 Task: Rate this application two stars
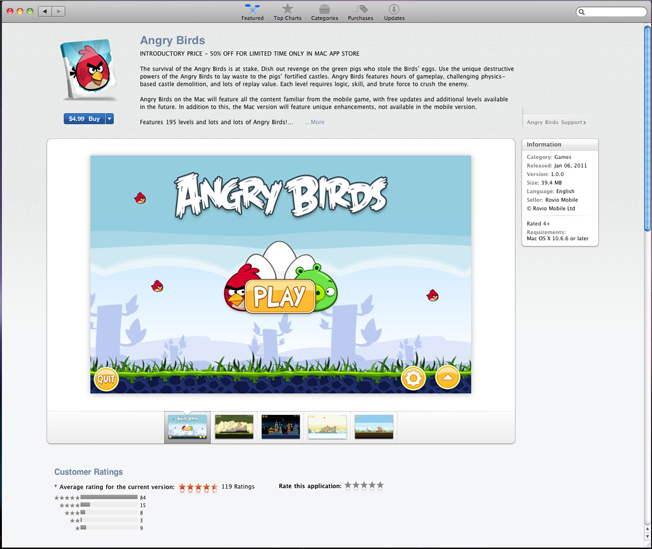356,485
